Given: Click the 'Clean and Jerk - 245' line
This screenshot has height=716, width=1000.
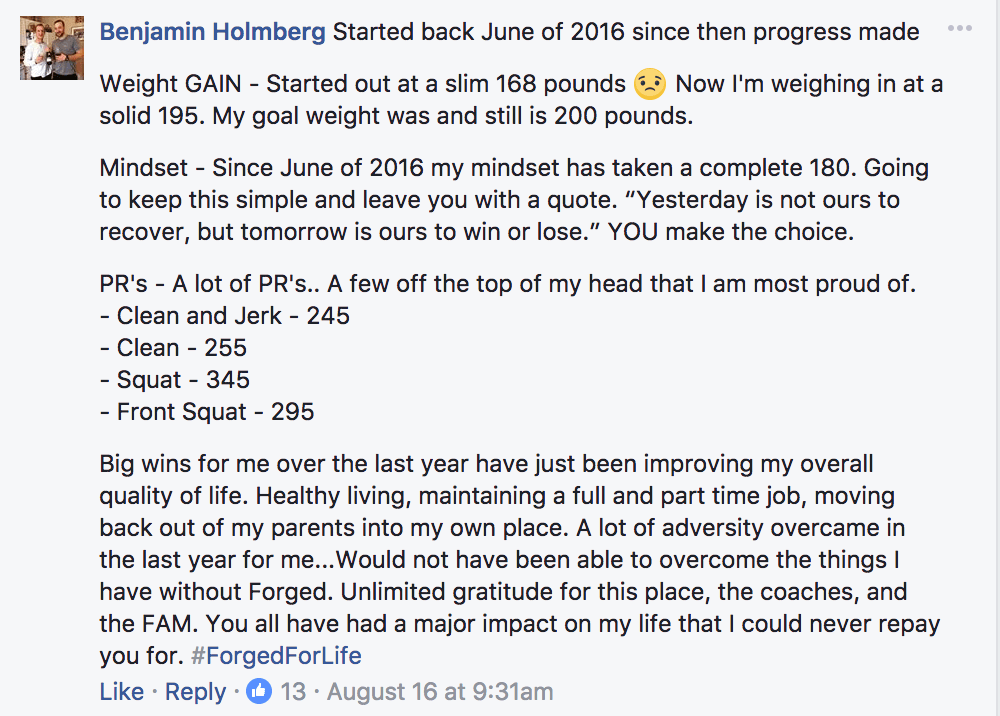Looking at the screenshot, I should (225, 316).
